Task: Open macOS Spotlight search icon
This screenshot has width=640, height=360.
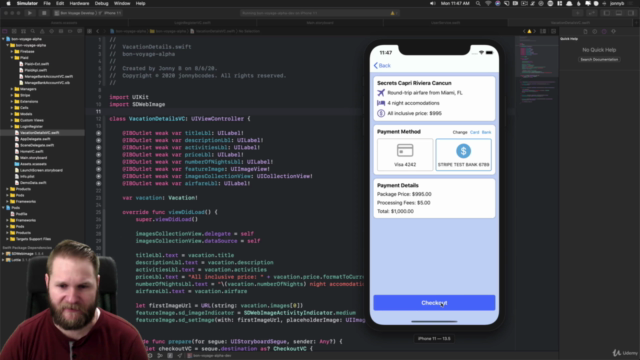Action: pos(478,3)
